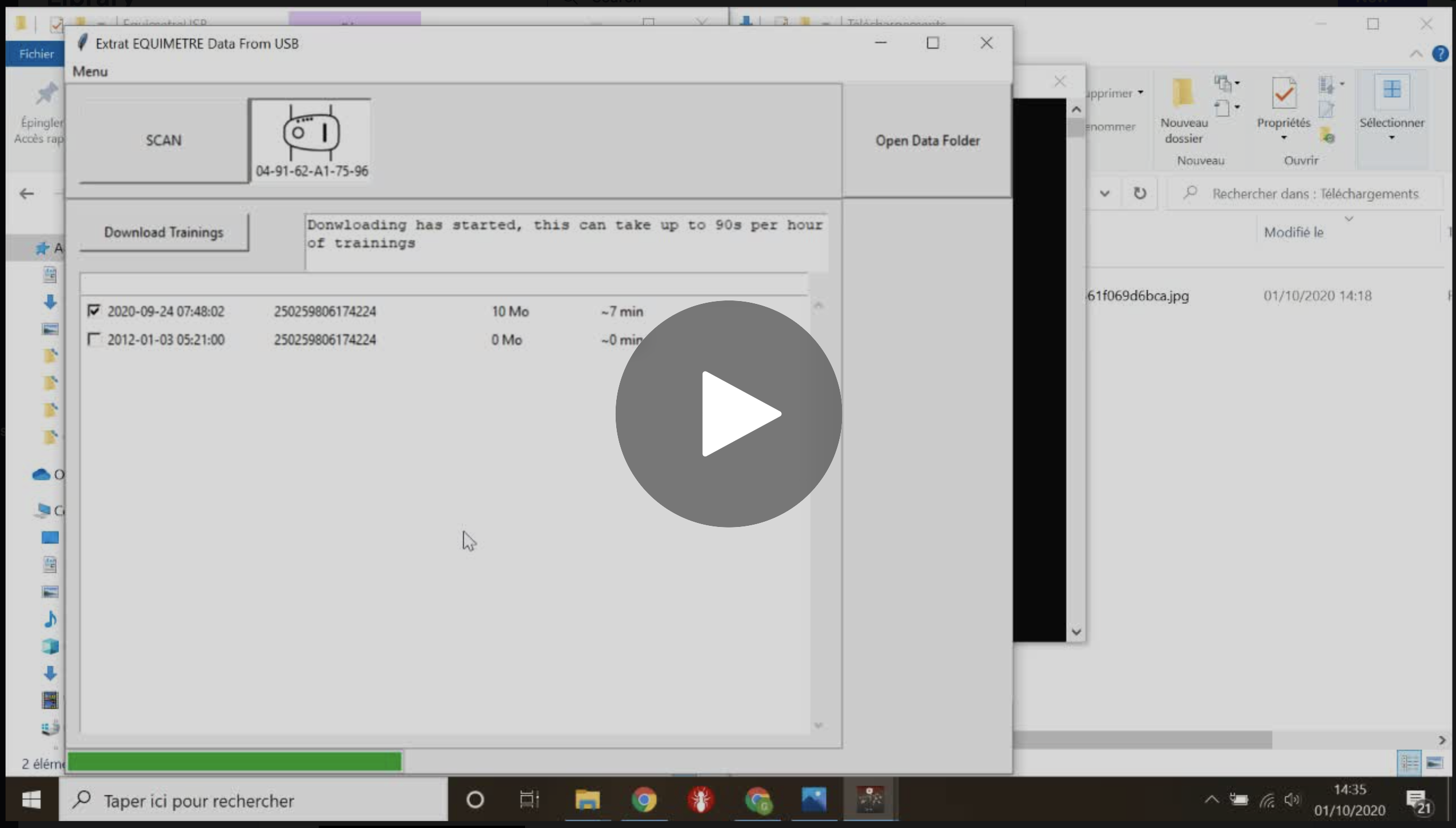The width and height of the screenshot is (1456, 828).
Task: Open the Menu in Equimetre window
Action: click(90, 71)
